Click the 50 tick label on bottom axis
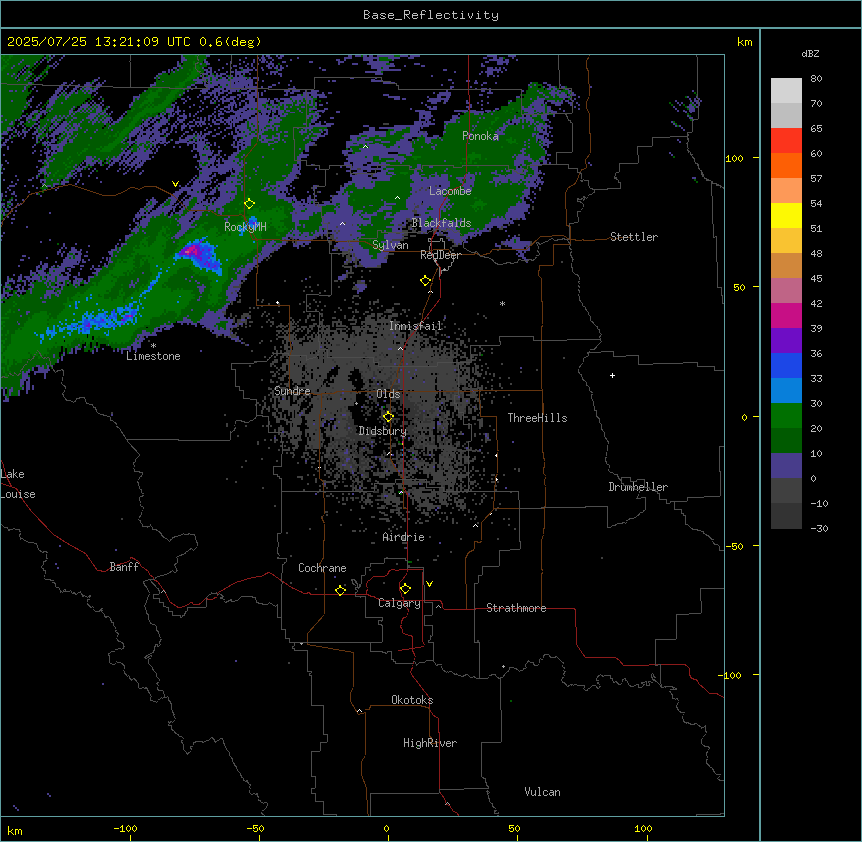 point(514,828)
